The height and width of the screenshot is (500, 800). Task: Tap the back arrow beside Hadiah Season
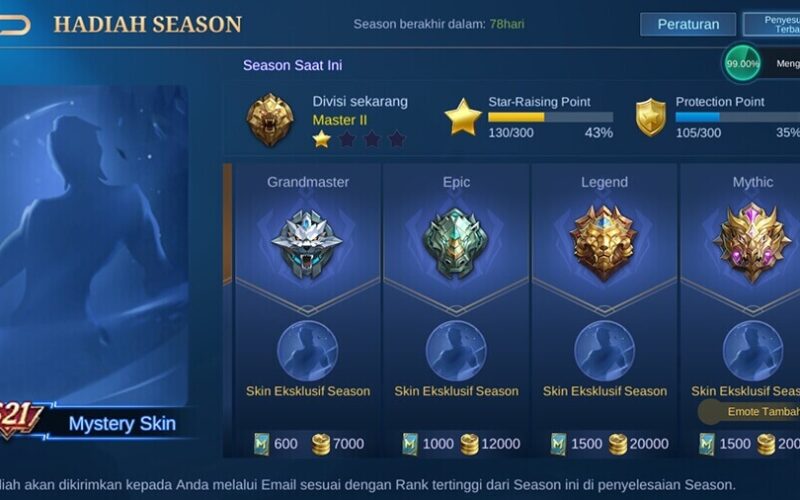(x=14, y=24)
